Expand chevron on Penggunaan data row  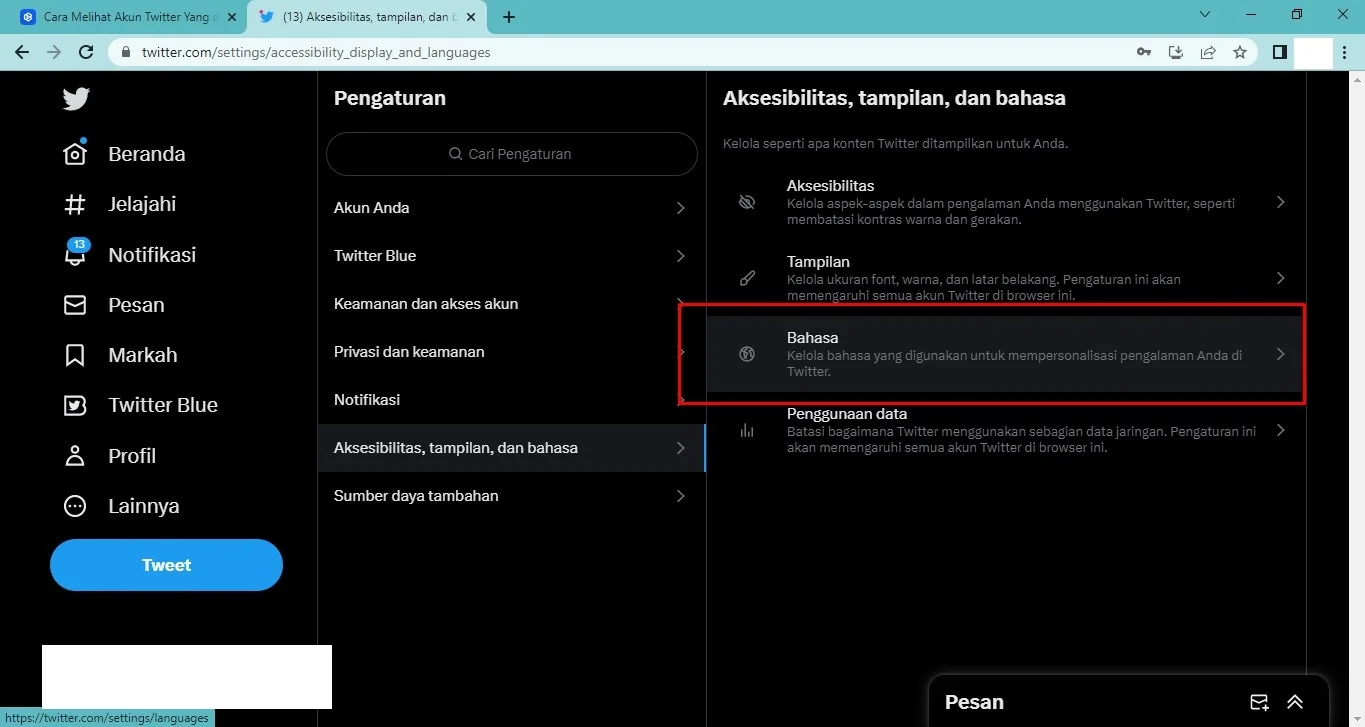pyautogui.click(x=1281, y=430)
